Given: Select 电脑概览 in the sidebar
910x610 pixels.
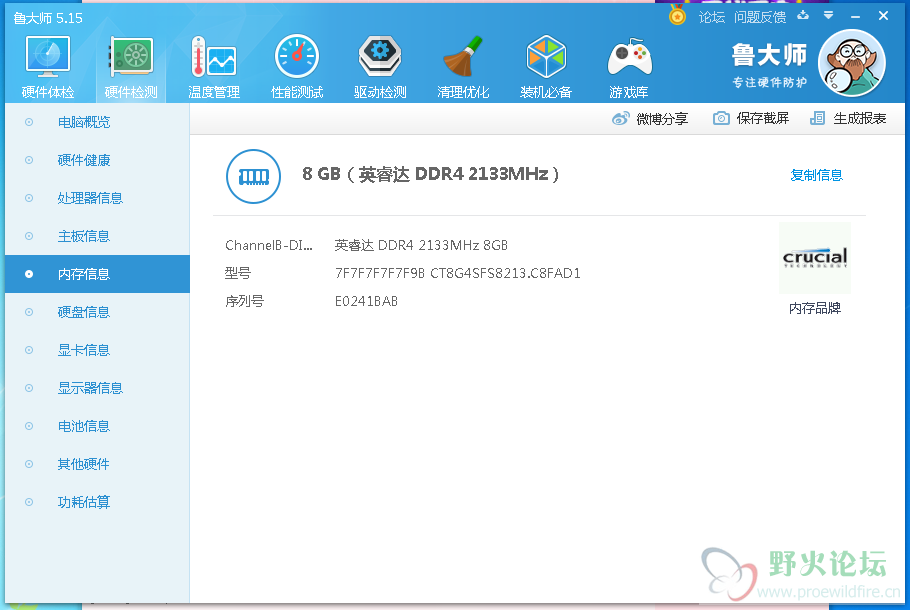Looking at the screenshot, I should (x=97, y=122).
